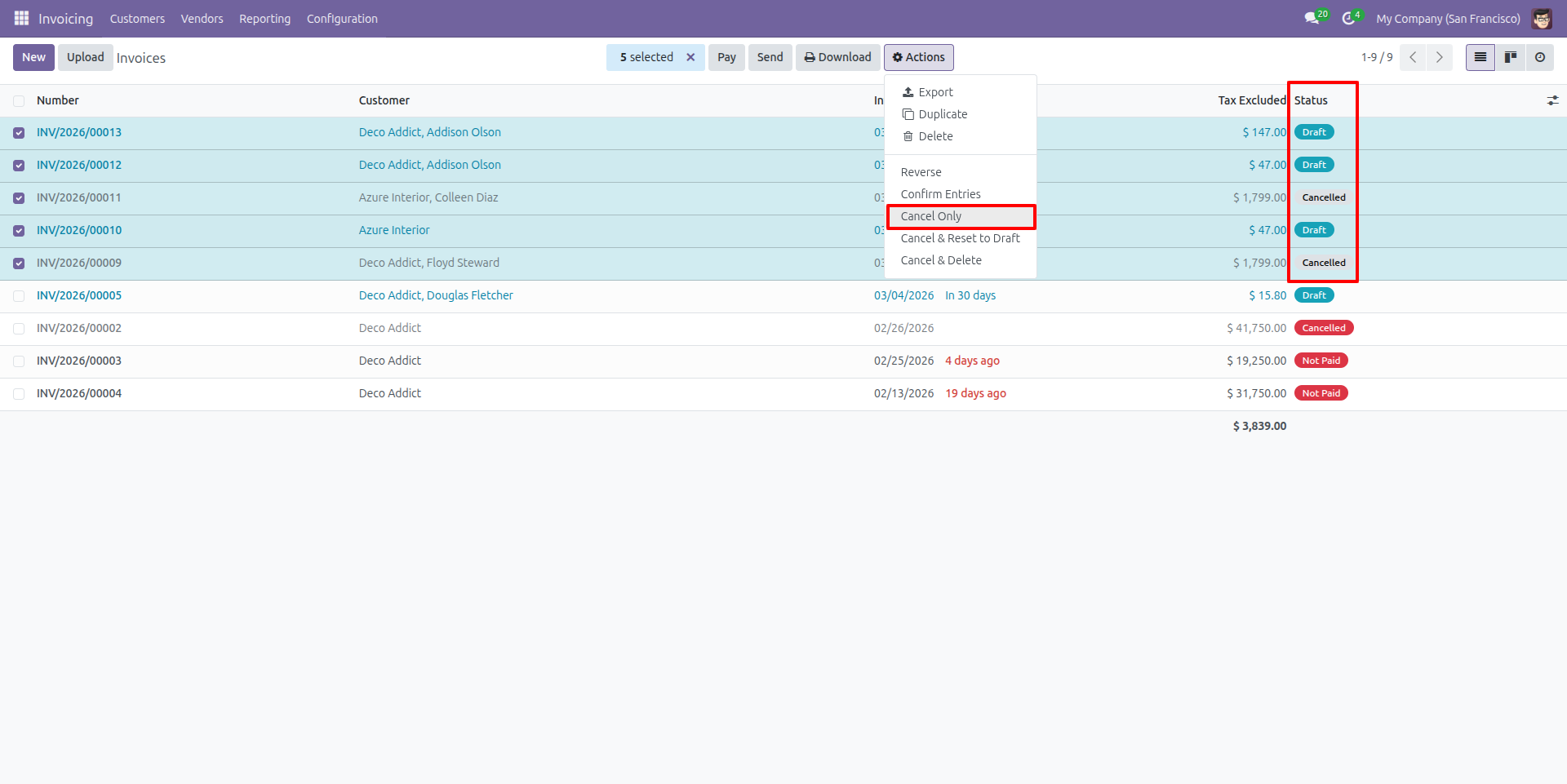Viewport: 1567px width, 784px height.
Task: Select Confirm Entries action
Action: click(961, 194)
